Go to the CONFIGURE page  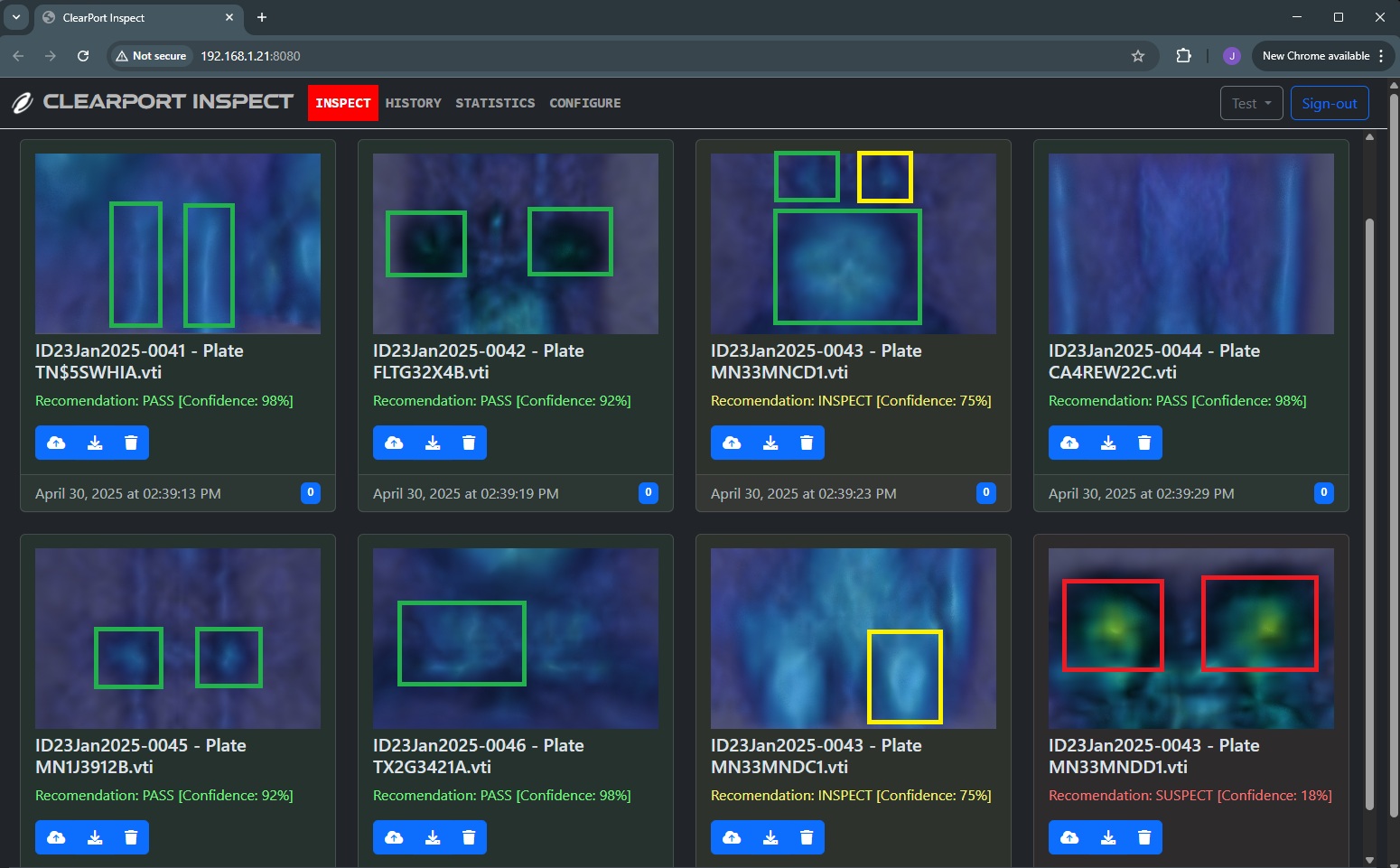pyautogui.click(x=585, y=103)
